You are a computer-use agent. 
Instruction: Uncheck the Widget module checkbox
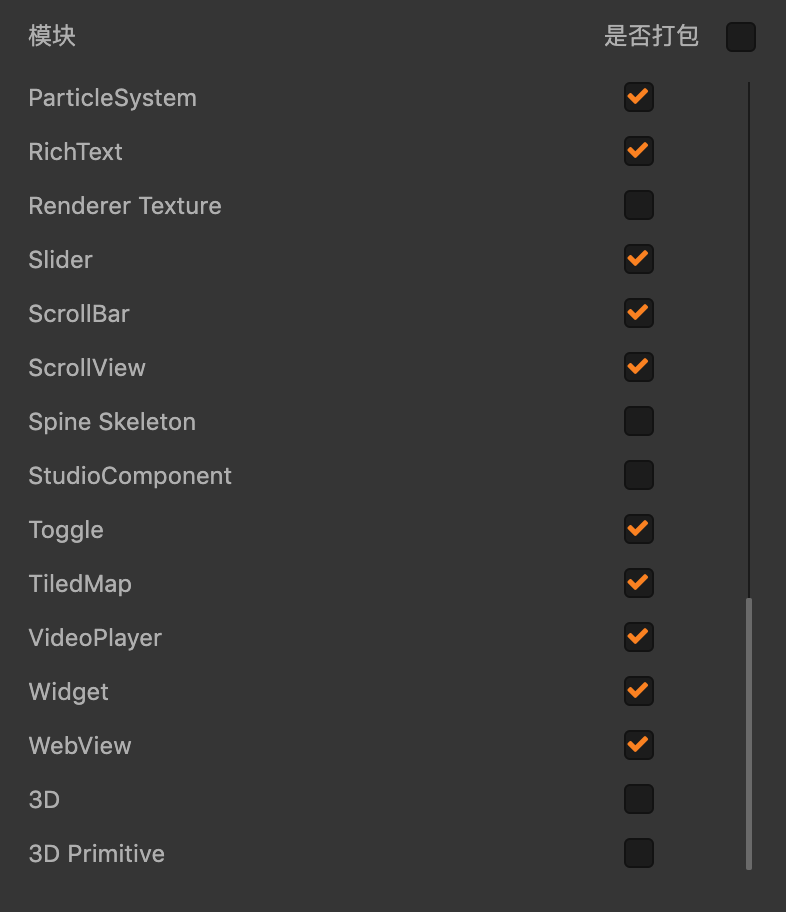tap(638, 692)
